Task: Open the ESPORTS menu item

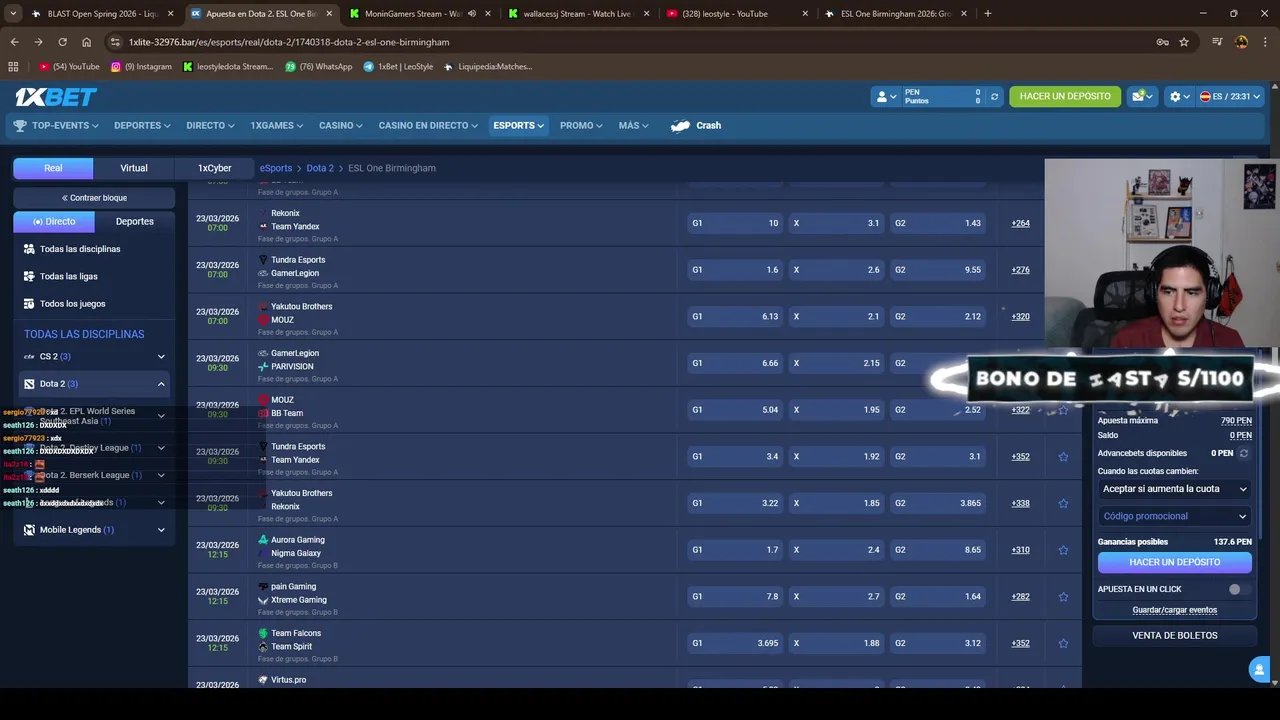Action: click(518, 125)
